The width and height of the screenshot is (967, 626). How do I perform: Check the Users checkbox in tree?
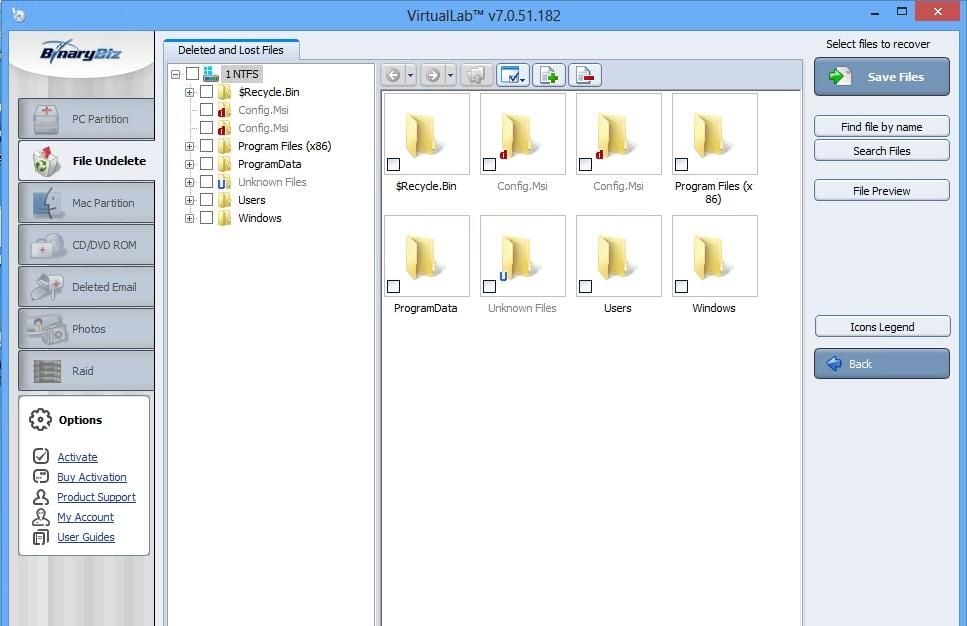(207, 200)
